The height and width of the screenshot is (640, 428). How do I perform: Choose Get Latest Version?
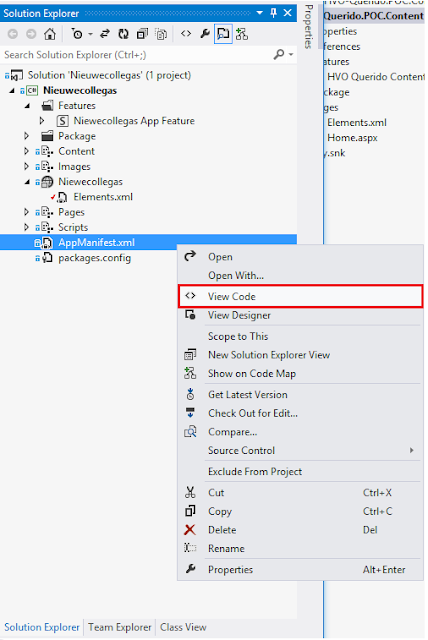tap(300, 395)
